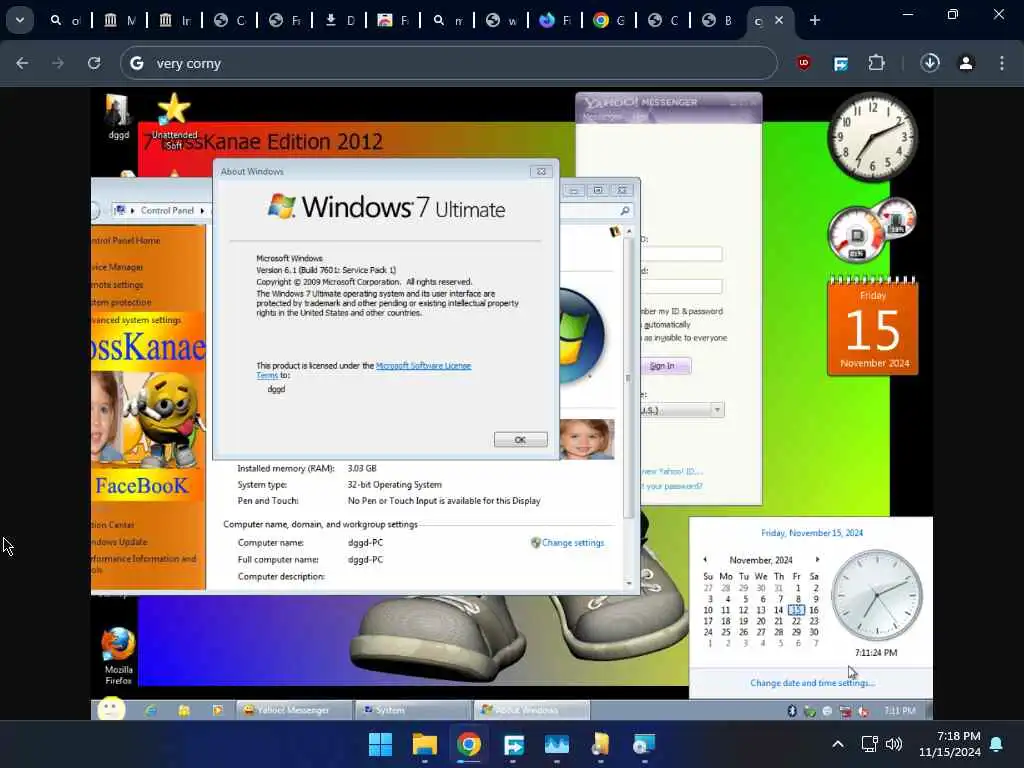Click the 'November, 2024' calendar header
The height and width of the screenshot is (768, 1024).
(x=761, y=560)
